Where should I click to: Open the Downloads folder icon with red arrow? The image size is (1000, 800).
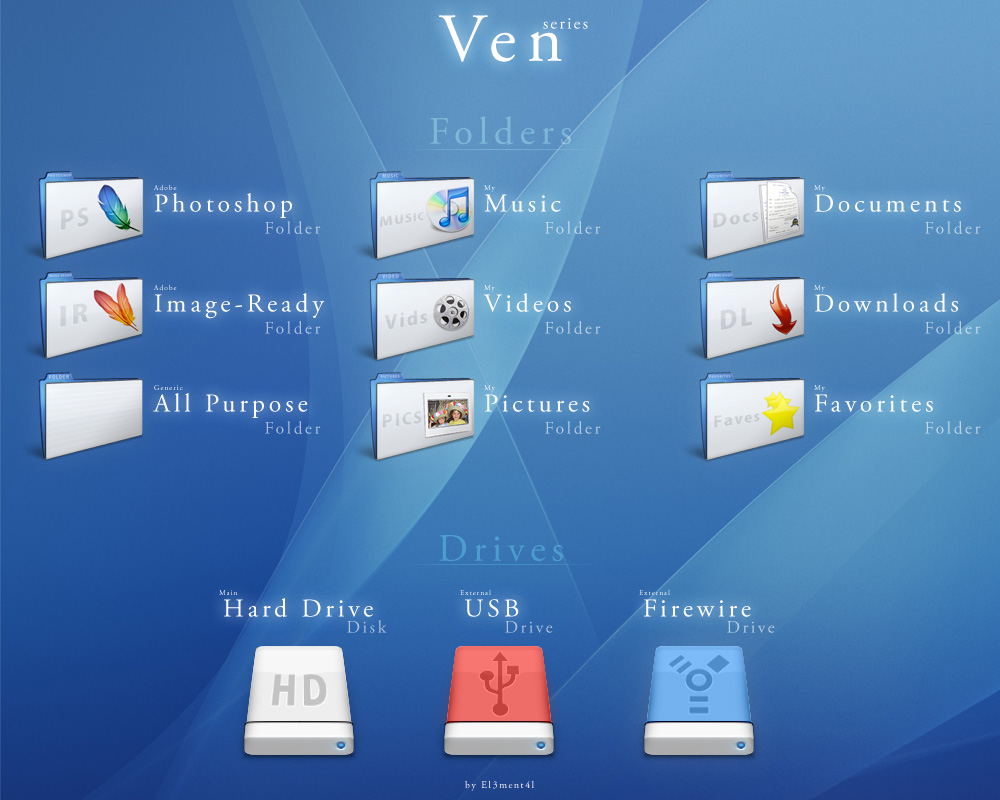click(752, 315)
